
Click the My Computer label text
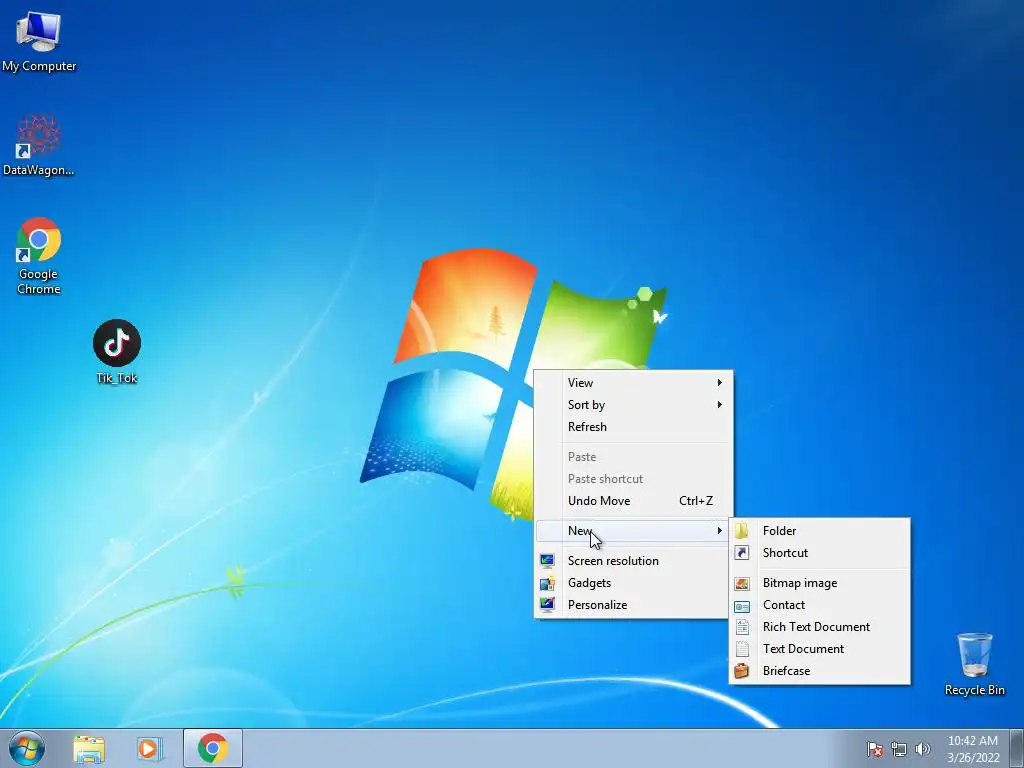(39, 66)
